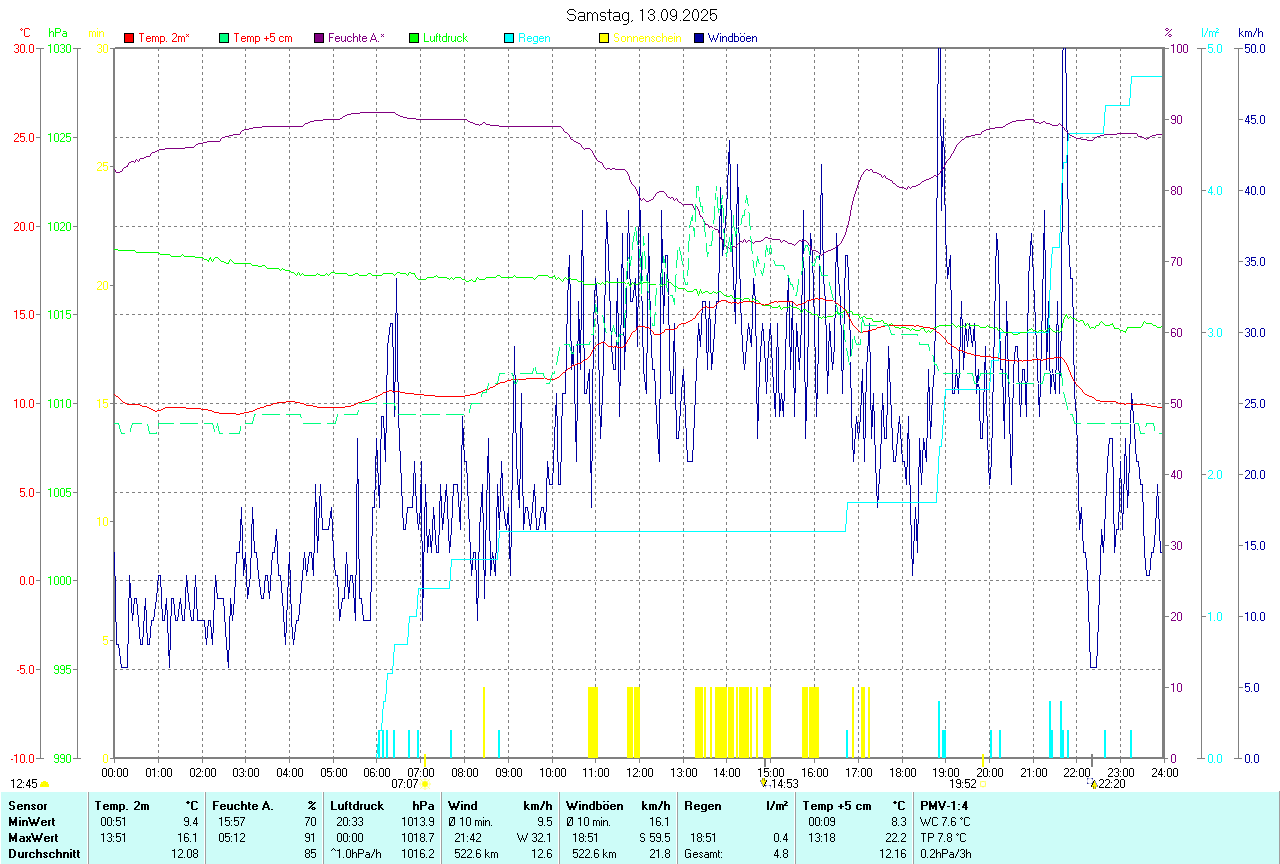
Task: Select the Windböen legend label text
Action: [733, 38]
